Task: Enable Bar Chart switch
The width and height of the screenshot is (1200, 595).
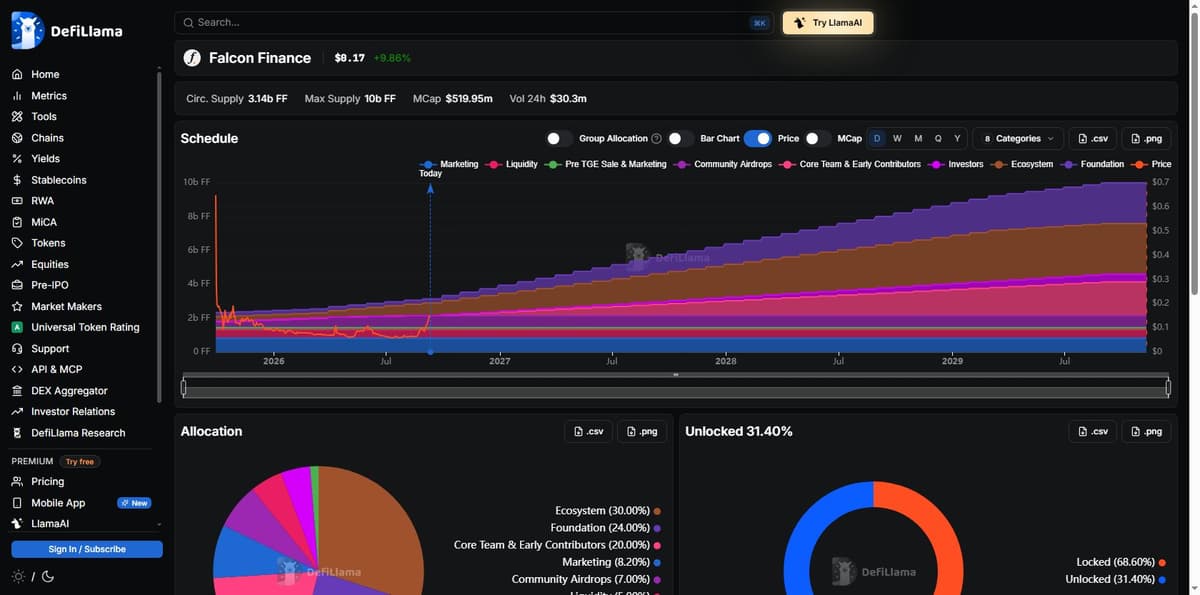Action: click(x=681, y=139)
